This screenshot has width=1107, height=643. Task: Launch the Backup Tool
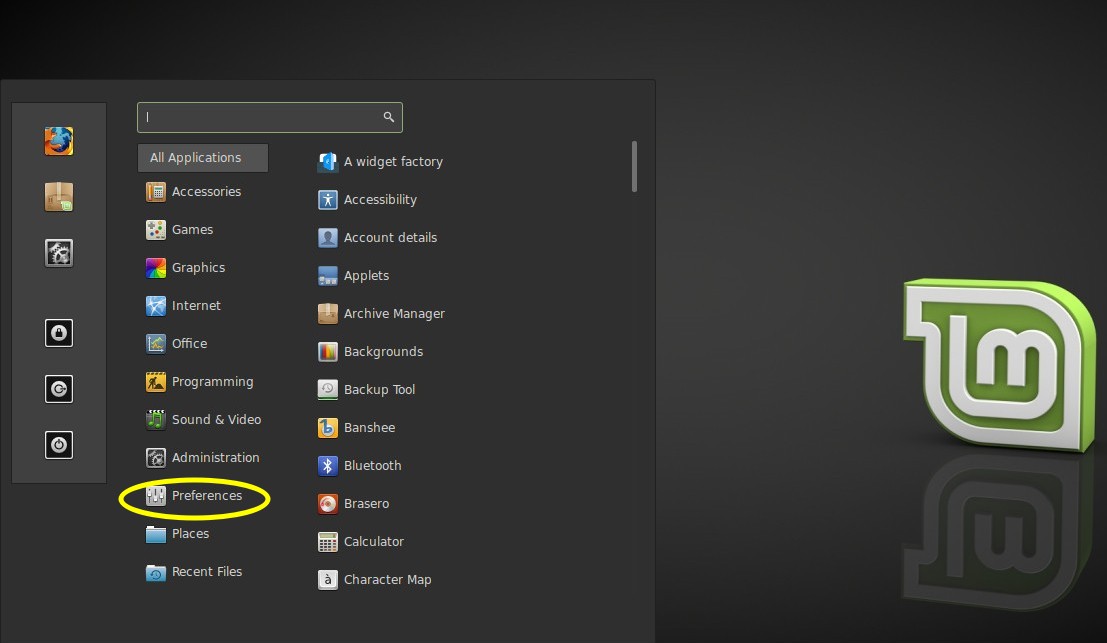[366, 390]
